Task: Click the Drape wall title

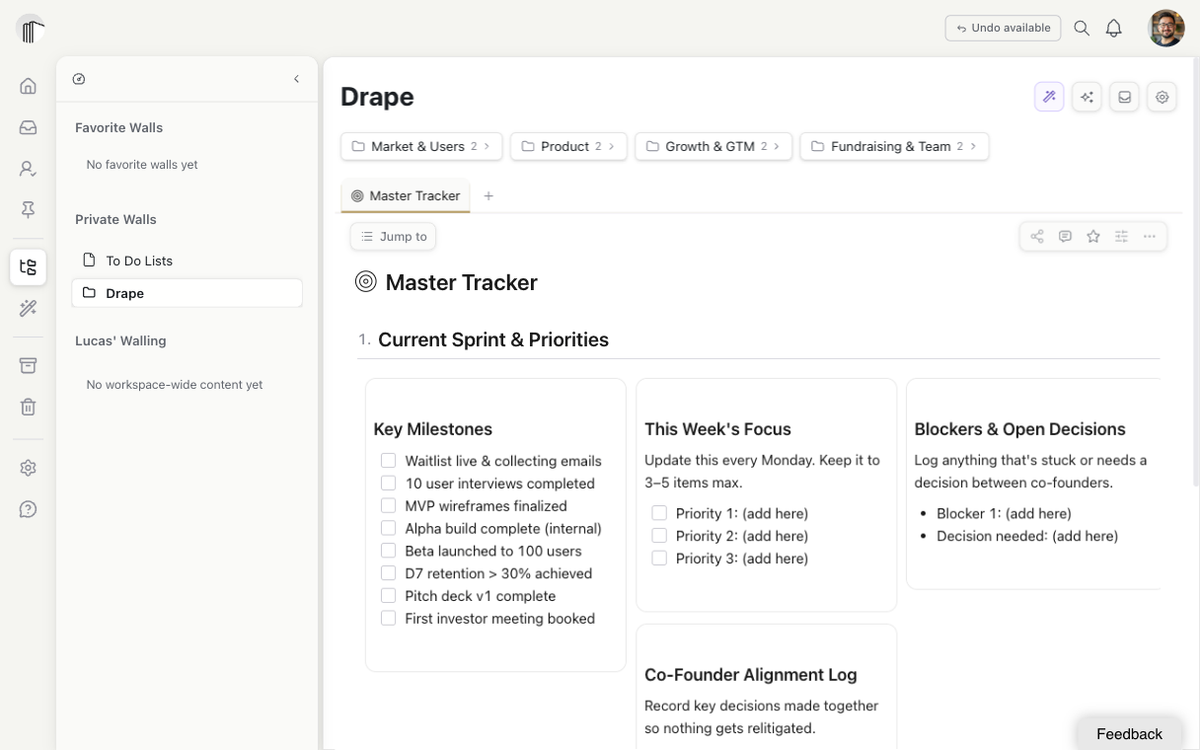Action: pyautogui.click(x=377, y=97)
